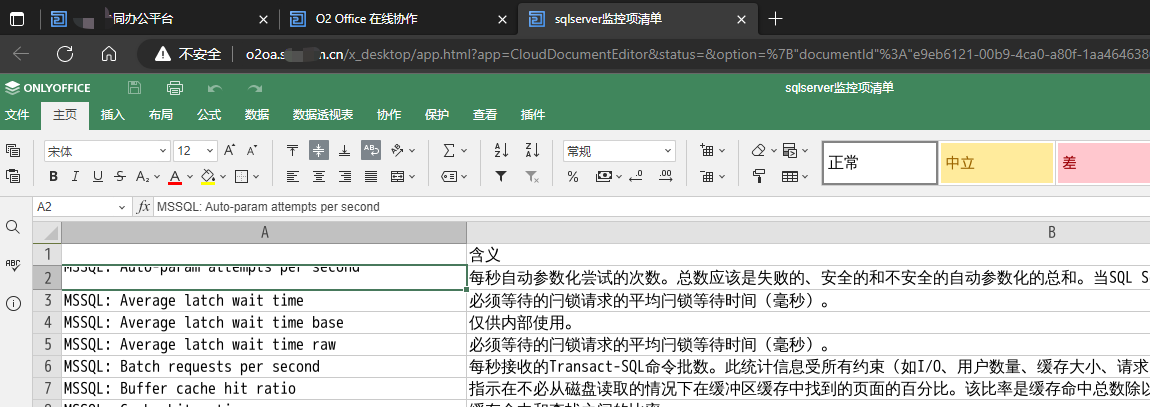The height and width of the screenshot is (407, 1150).
Task: Click the percent style icon
Action: tap(573, 177)
